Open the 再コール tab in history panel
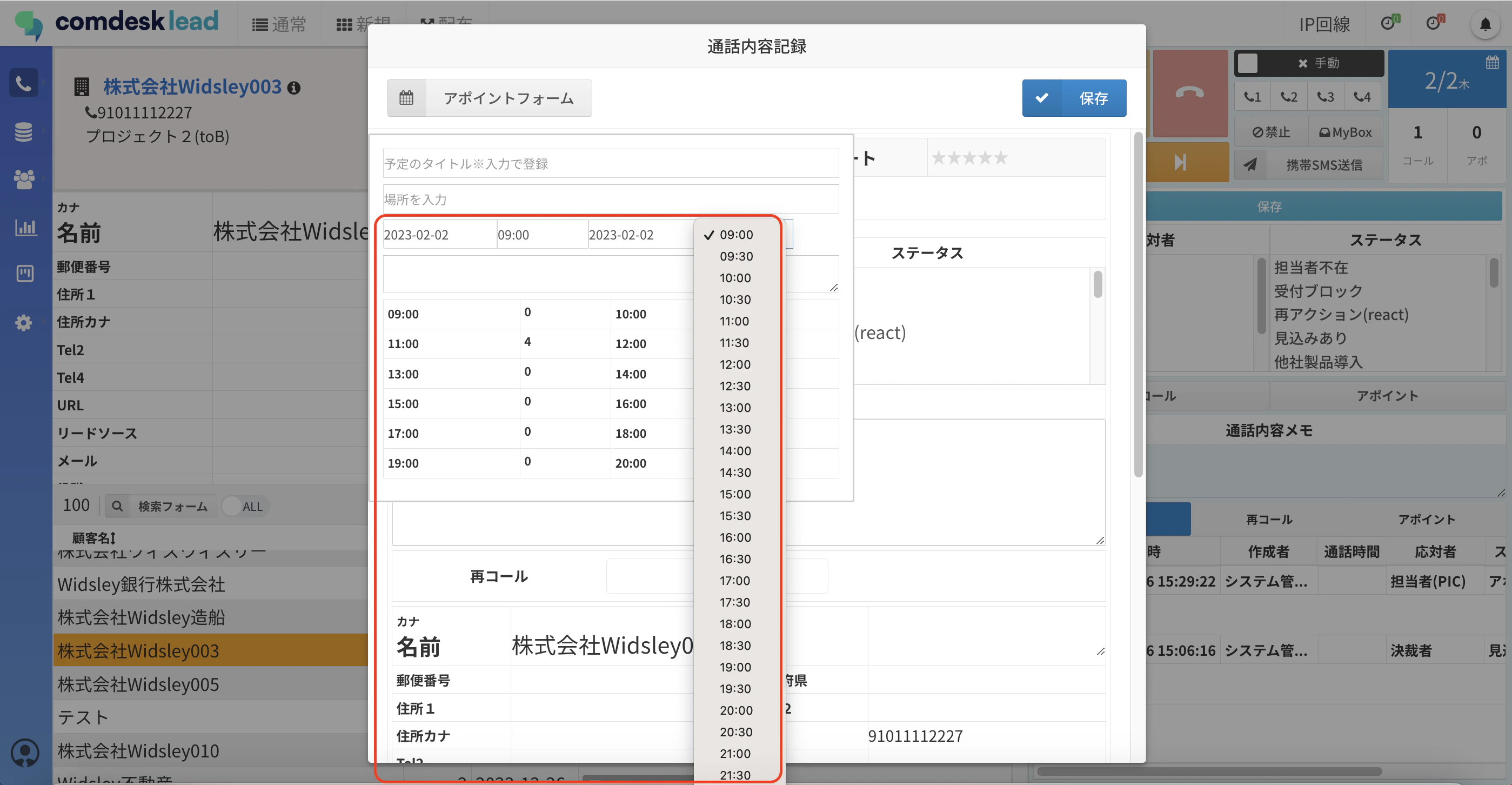The width and height of the screenshot is (1512, 785). (1269, 519)
